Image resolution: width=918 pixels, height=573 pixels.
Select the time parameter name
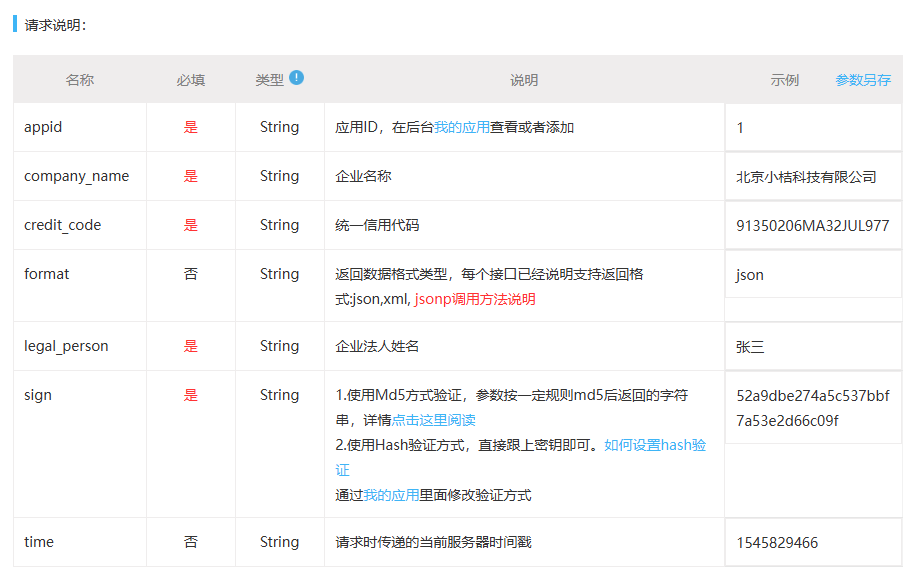[x=39, y=542]
